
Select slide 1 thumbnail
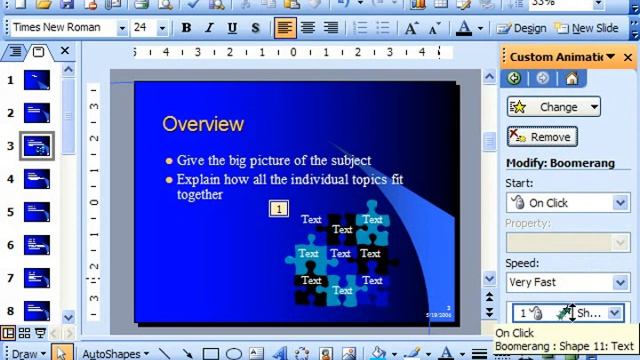coord(37,80)
